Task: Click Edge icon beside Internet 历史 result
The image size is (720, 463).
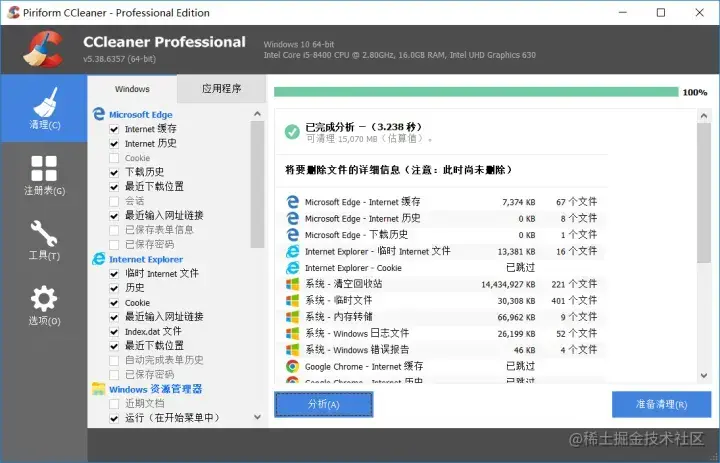Action: [292, 219]
